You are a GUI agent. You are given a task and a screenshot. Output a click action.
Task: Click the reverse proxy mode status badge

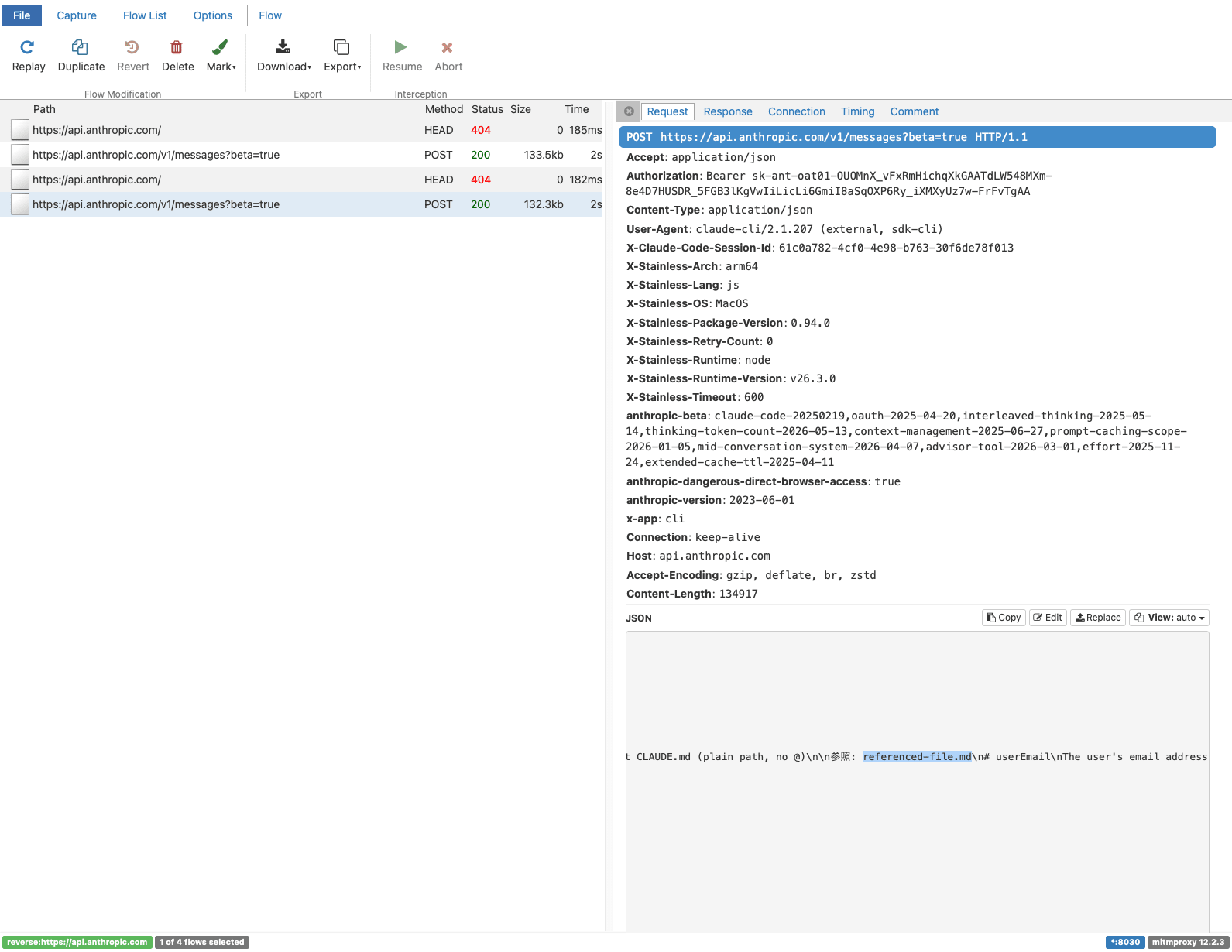click(77, 942)
